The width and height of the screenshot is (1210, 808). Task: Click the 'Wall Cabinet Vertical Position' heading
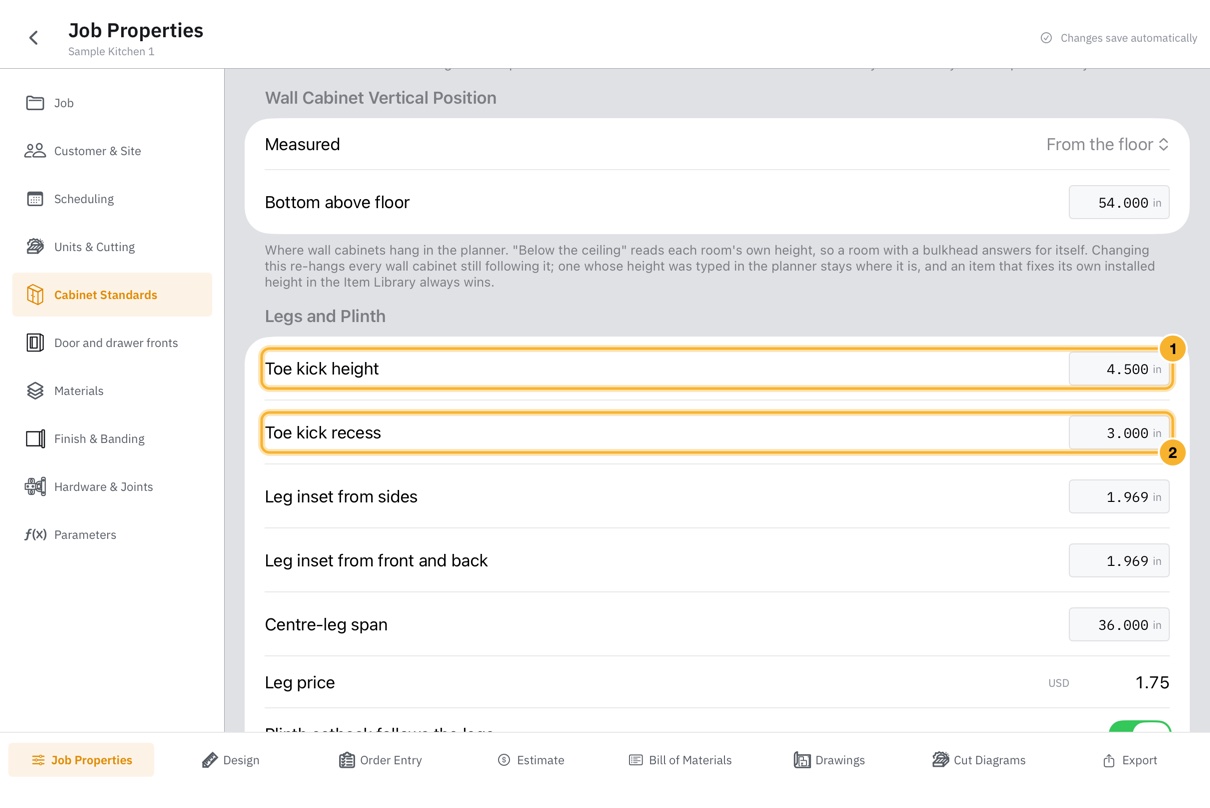tap(381, 98)
